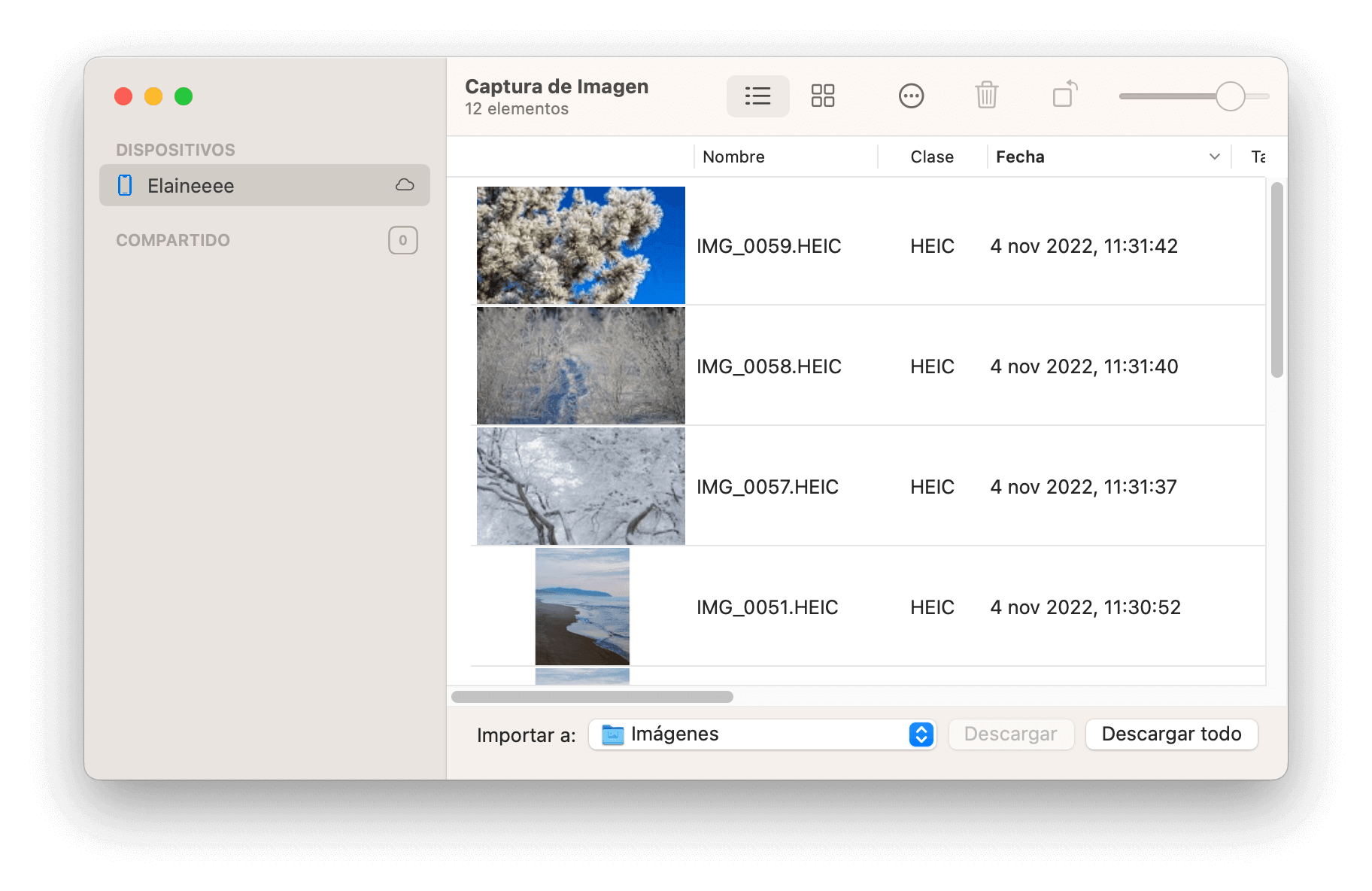The height and width of the screenshot is (891, 1372).
Task: Click the Compartido count badge
Action: click(402, 240)
